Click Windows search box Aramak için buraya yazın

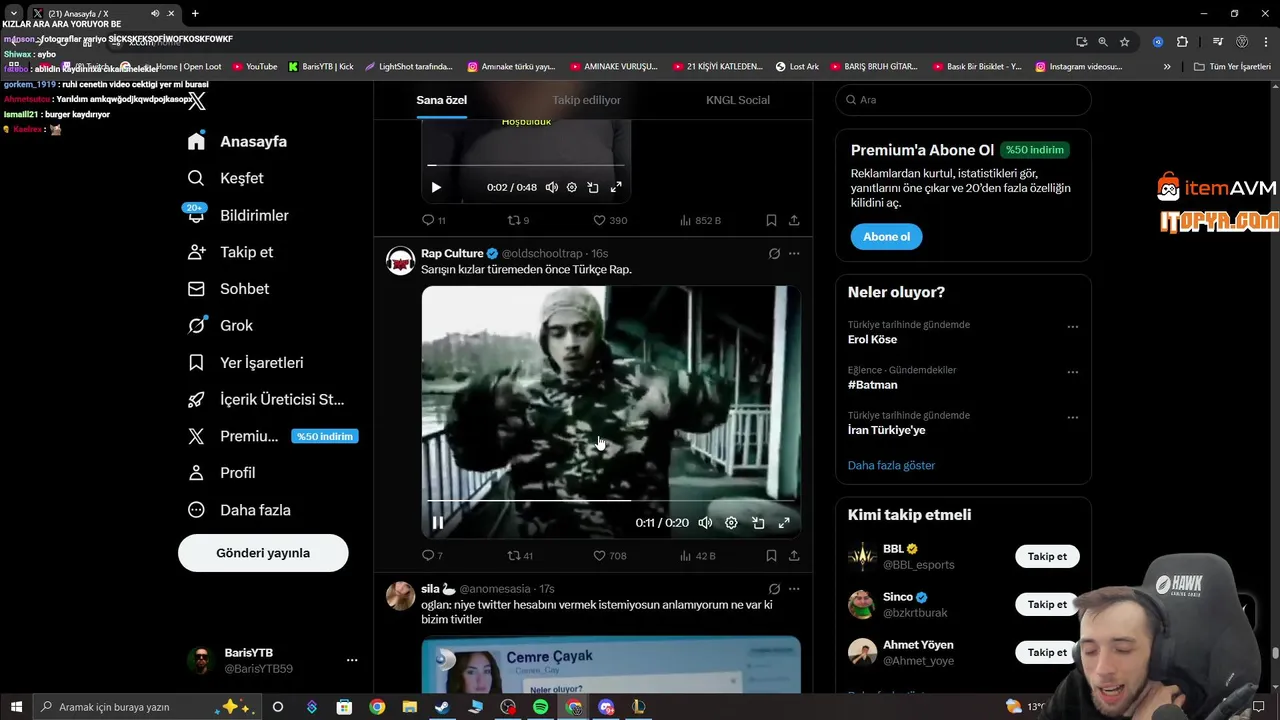145,707
